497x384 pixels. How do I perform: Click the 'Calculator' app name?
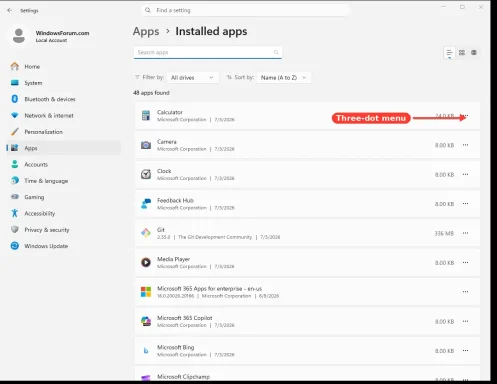point(170,112)
